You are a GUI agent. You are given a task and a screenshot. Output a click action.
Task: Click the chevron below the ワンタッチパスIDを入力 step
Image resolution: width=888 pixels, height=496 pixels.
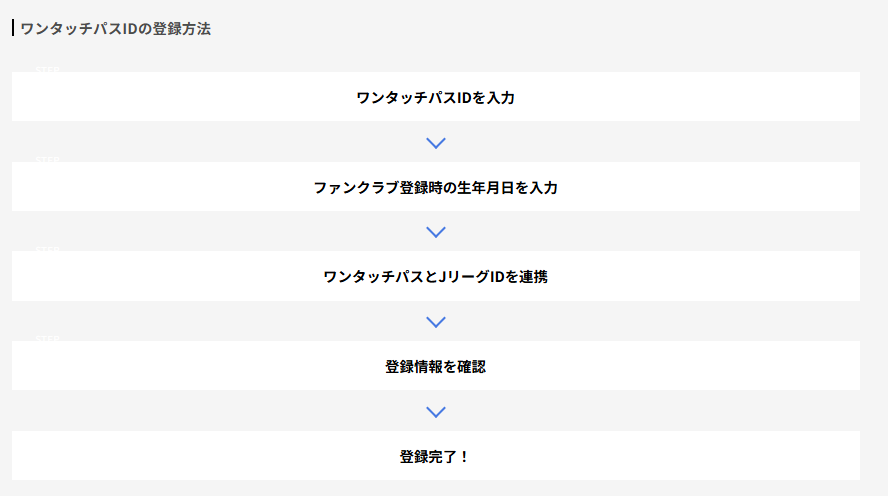coord(435,143)
